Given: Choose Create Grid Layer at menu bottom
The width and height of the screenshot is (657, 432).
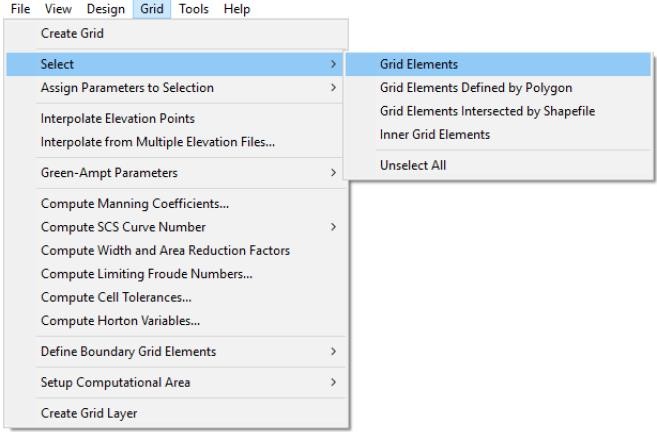Looking at the screenshot, I should (89, 413).
